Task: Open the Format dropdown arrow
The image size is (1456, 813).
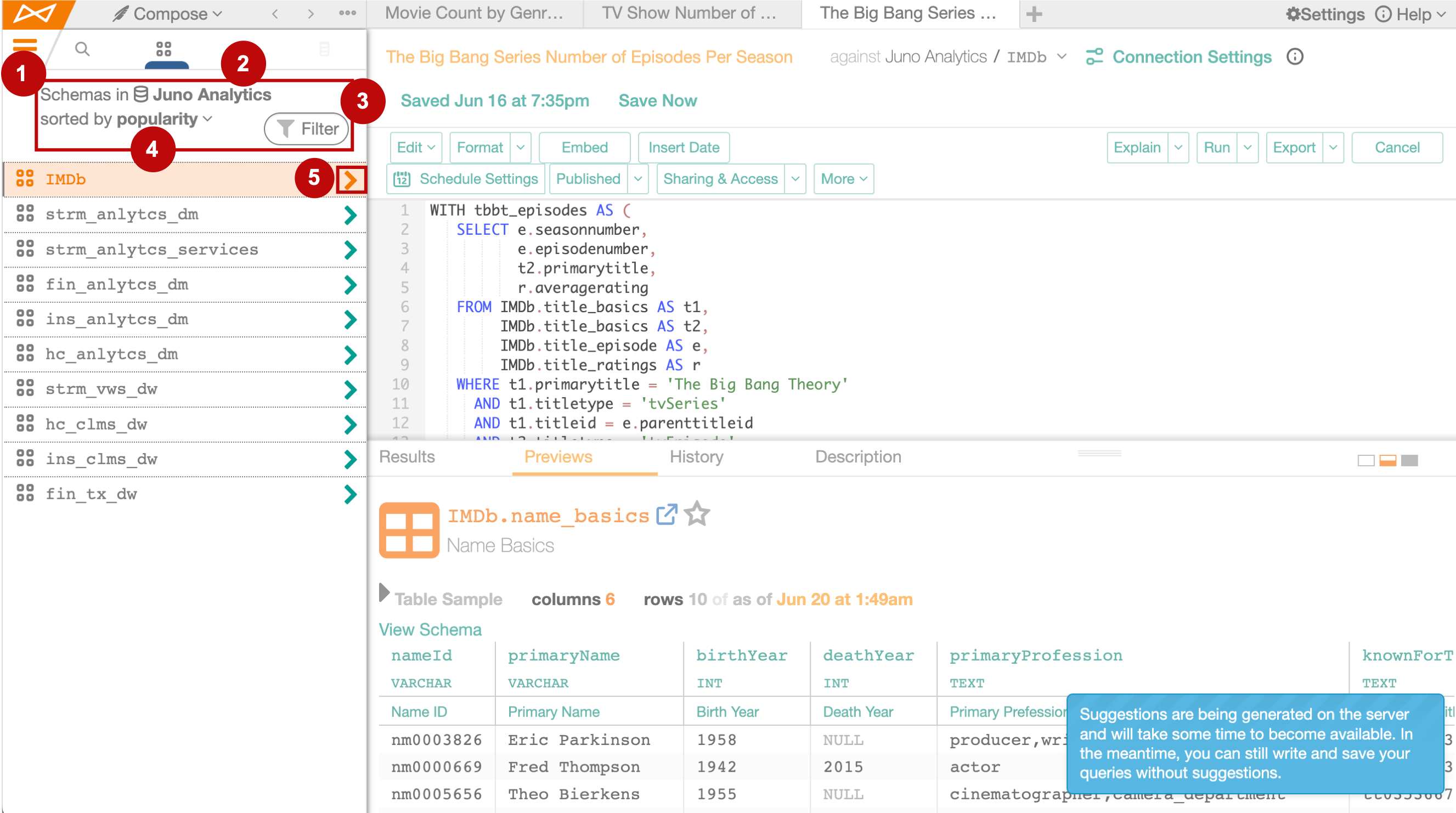Action: pyautogui.click(x=521, y=148)
